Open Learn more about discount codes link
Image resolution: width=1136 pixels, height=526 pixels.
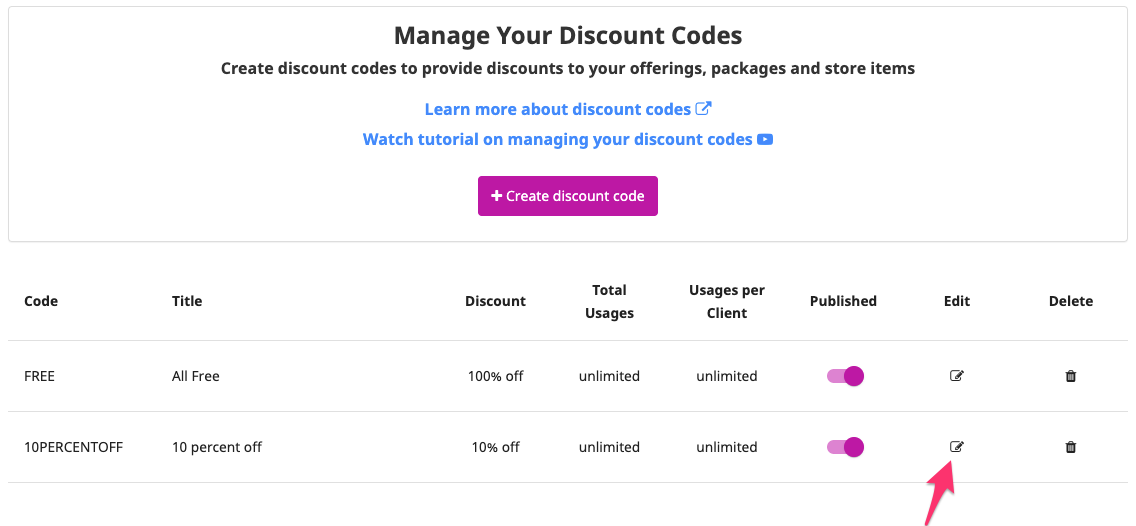coord(557,109)
